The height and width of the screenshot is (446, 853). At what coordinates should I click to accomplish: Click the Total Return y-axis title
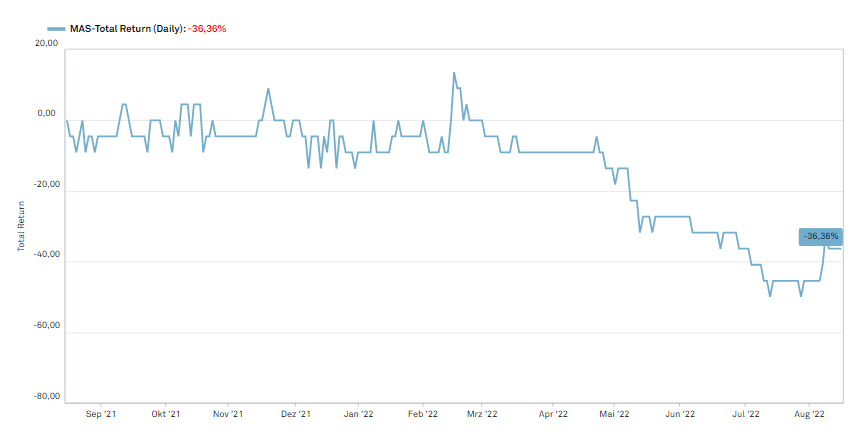(21, 226)
